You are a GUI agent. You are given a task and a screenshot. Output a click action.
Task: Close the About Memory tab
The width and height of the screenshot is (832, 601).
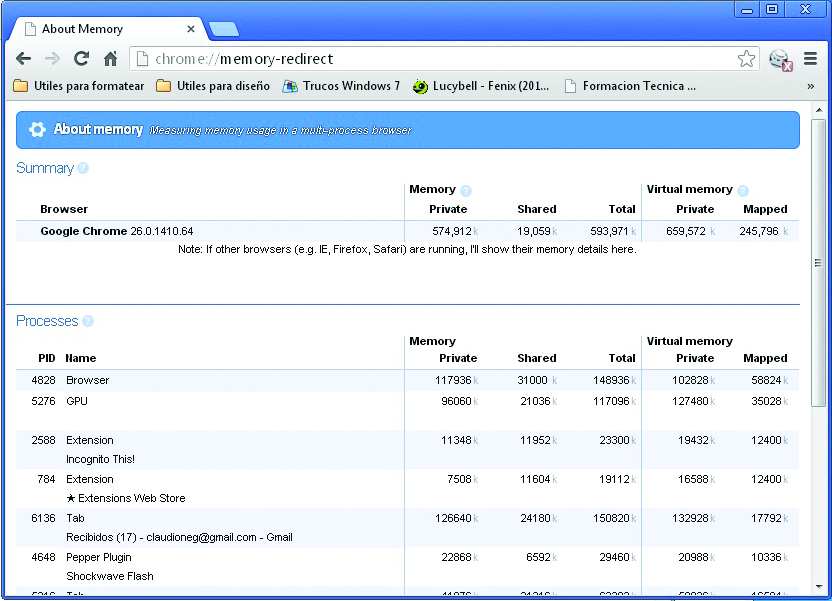point(191,29)
